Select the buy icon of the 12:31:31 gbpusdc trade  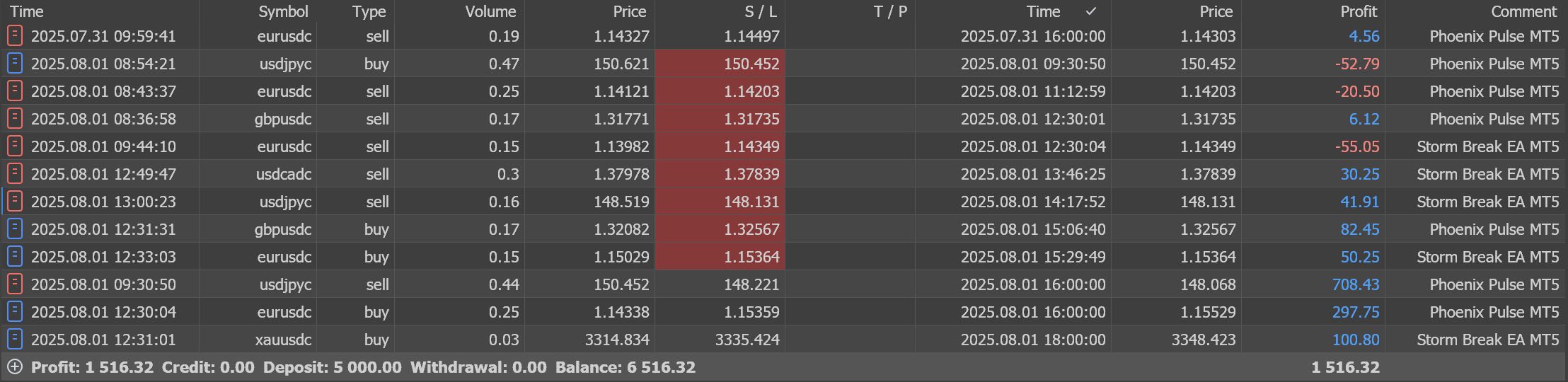[15, 228]
